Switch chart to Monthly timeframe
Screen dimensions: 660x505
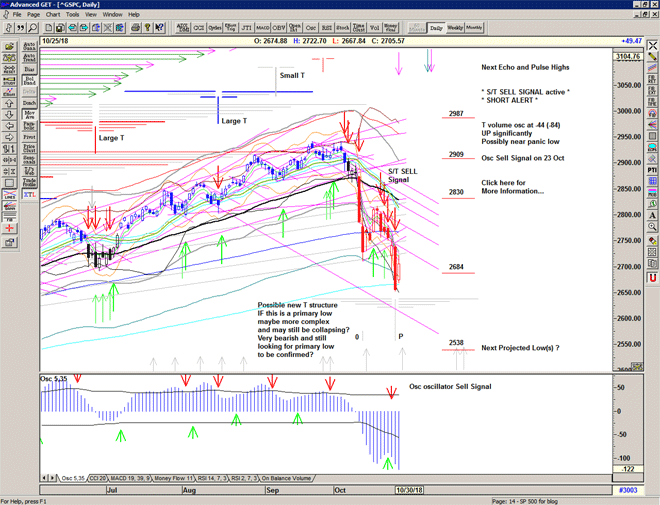[475, 28]
